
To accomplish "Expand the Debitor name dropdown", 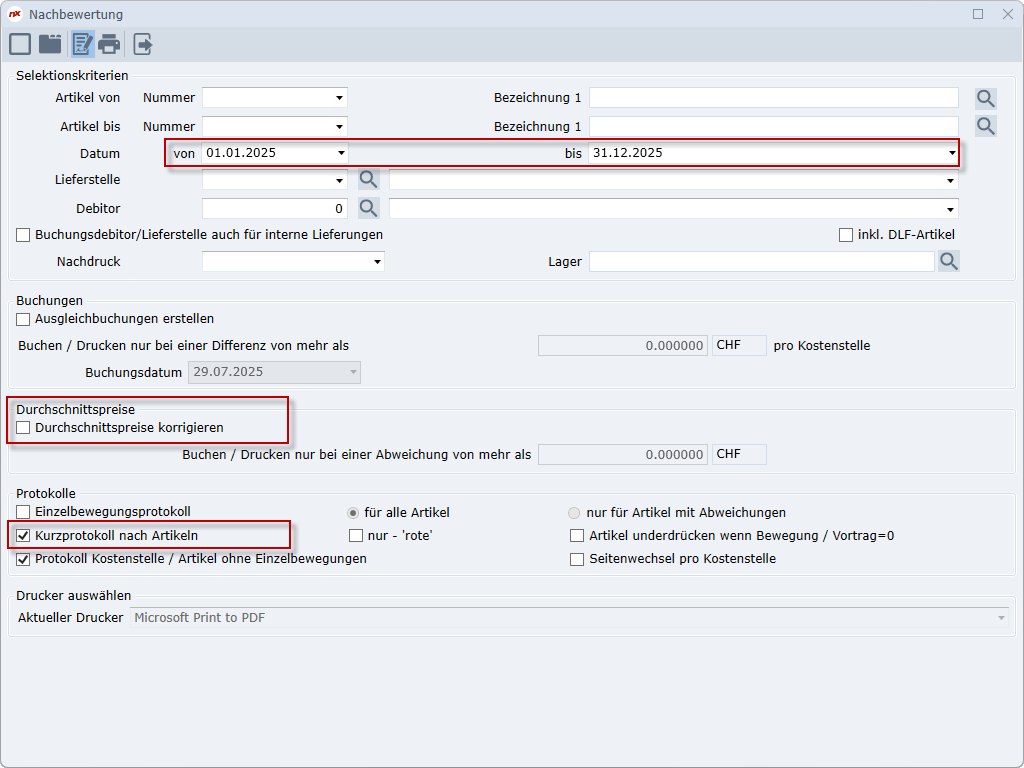I will tap(950, 209).
